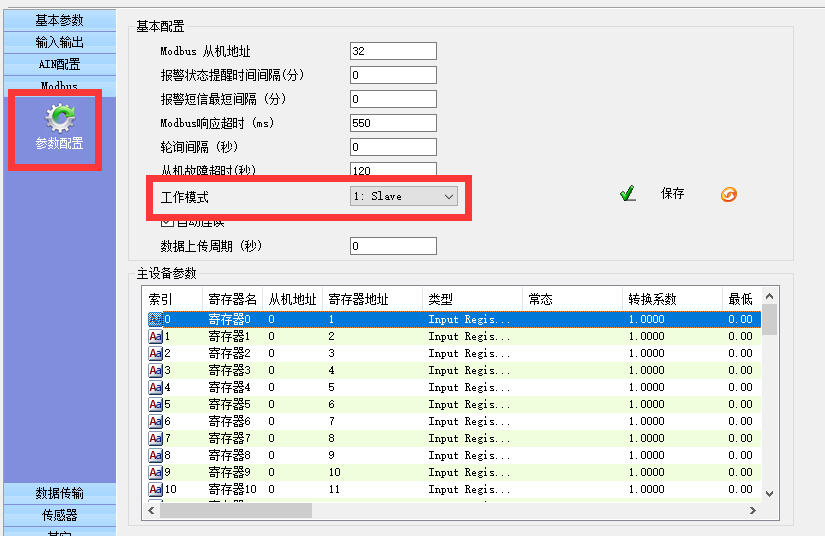Sort by the 寄存器地址 column header

coord(372,299)
